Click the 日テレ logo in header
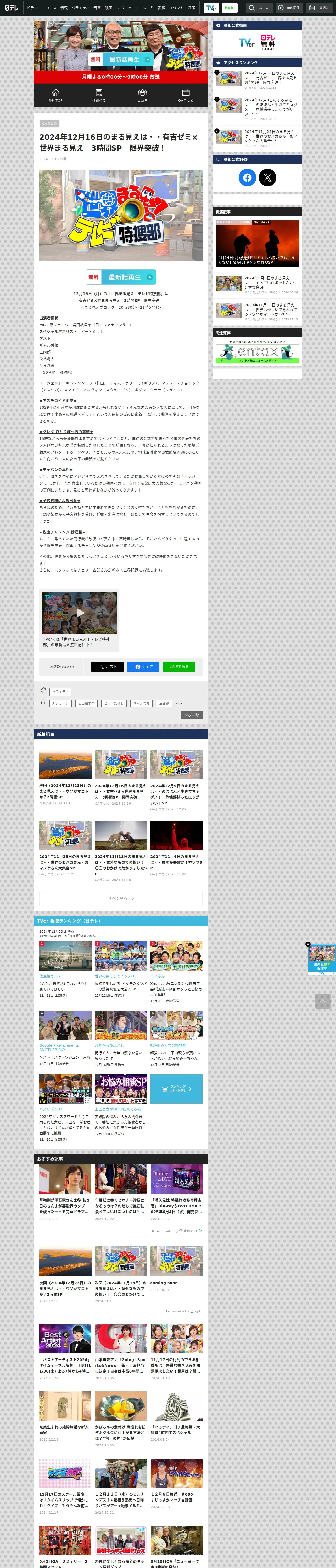This screenshot has width=336, height=1568. click(x=12, y=8)
